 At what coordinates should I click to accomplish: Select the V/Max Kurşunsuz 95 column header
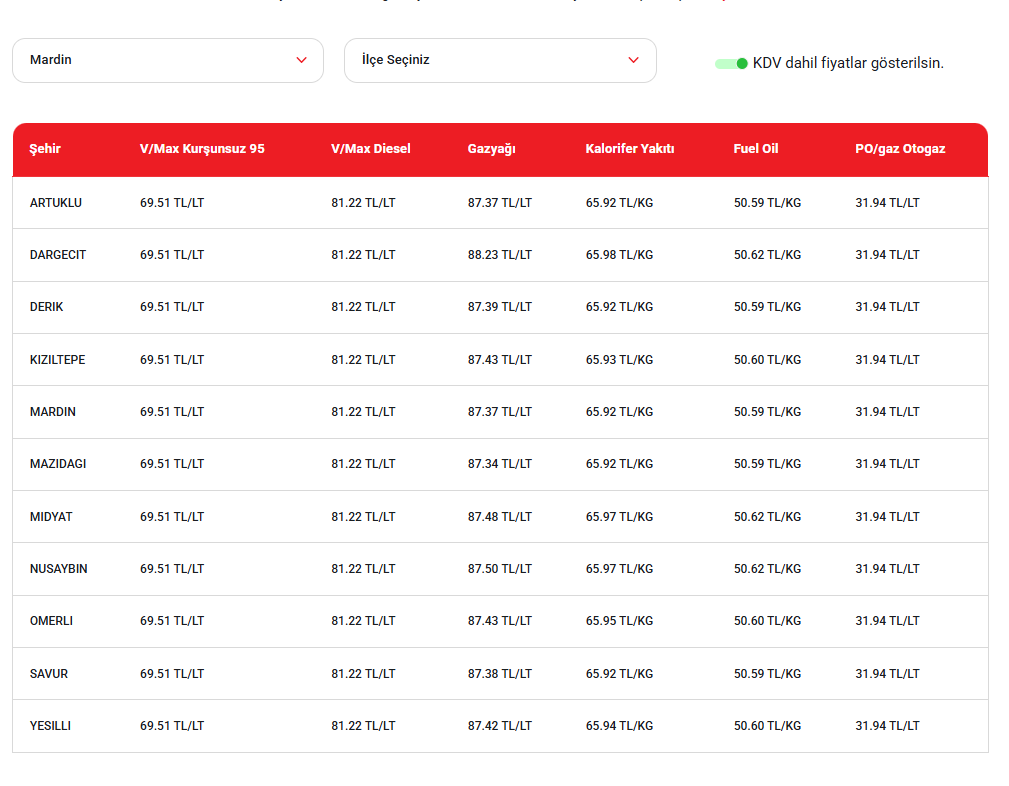pyautogui.click(x=202, y=149)
